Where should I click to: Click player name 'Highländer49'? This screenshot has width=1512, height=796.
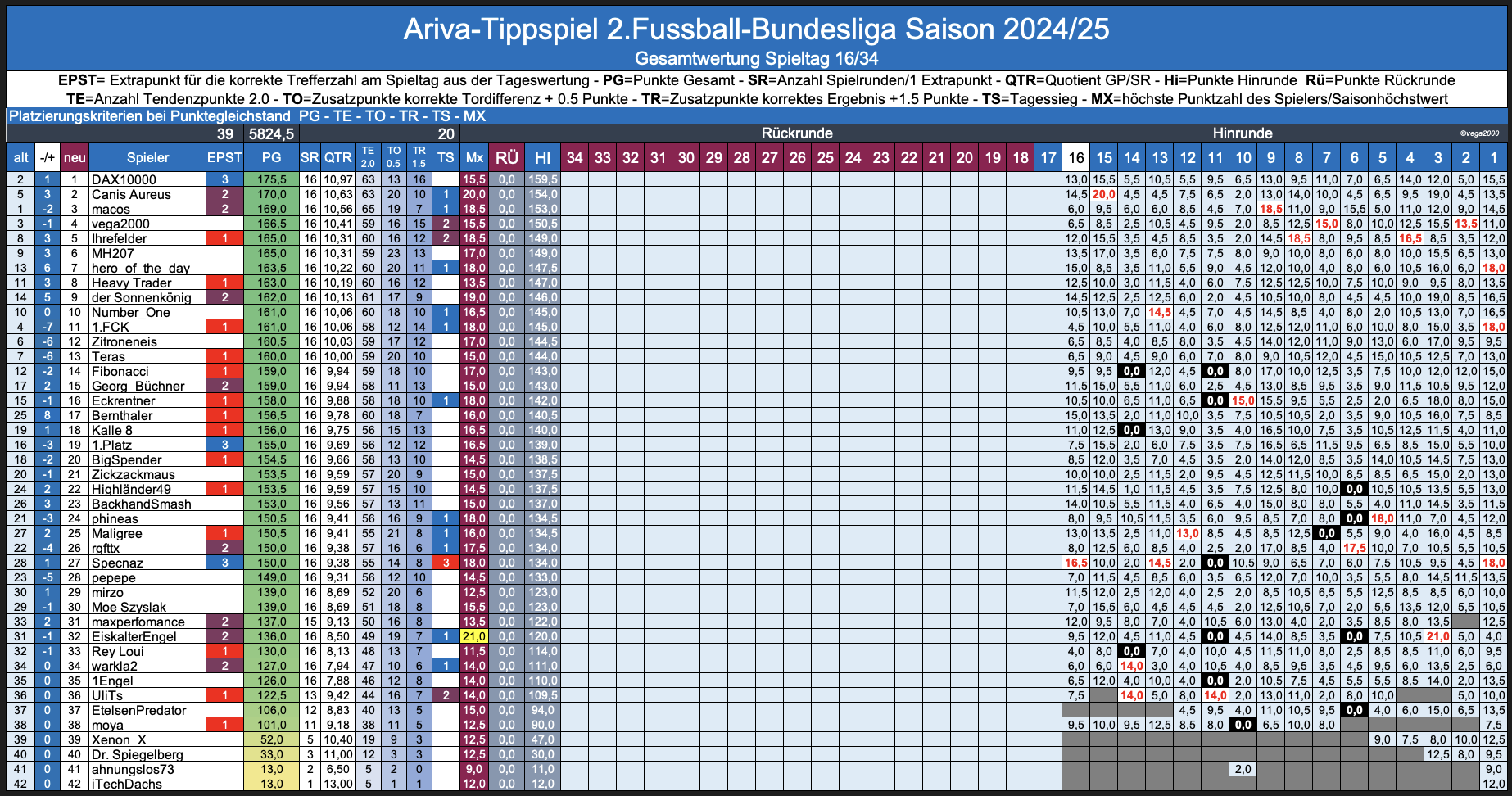[132, 489]
